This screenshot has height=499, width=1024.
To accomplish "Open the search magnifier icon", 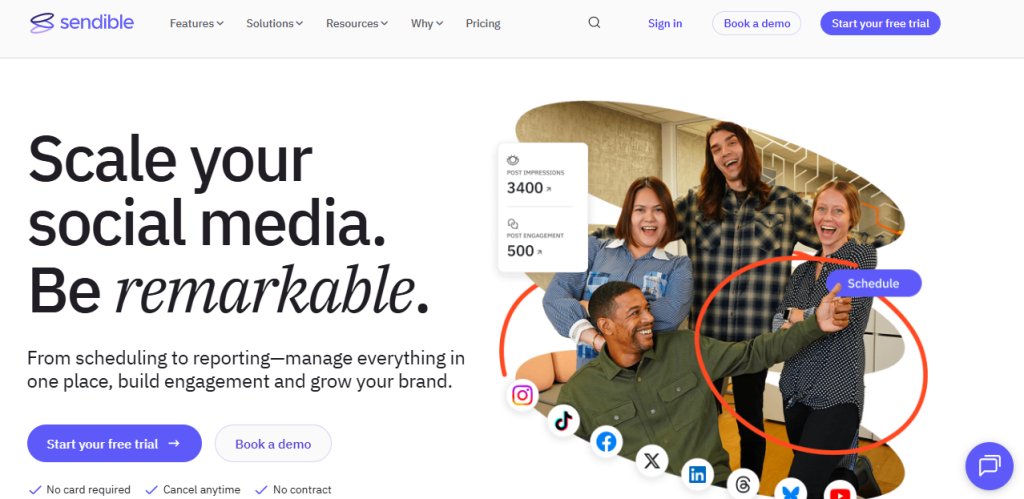I will click(x=594, y=23).
